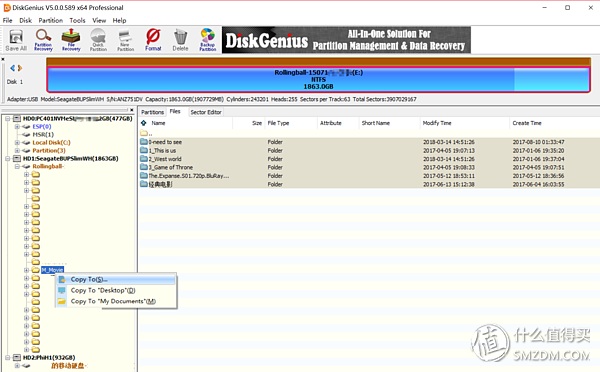Click the Save All toolbar icon
Screen dimensions: 600x372
[x=16, y=40]
